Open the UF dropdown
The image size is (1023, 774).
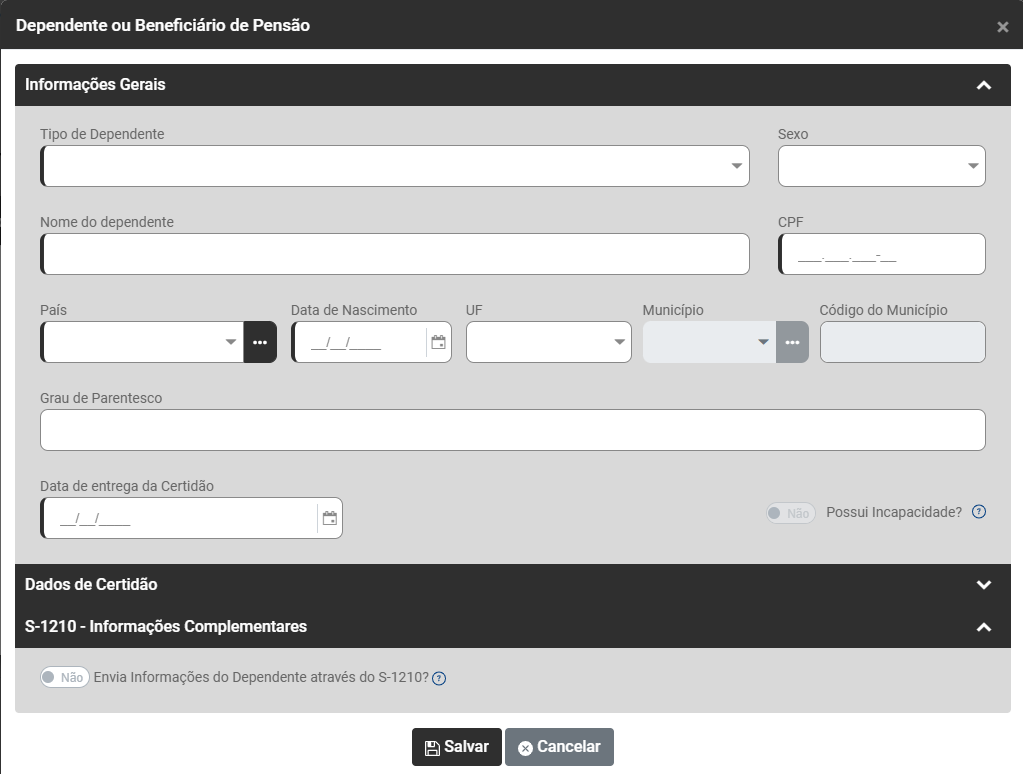tap(548, 342)
